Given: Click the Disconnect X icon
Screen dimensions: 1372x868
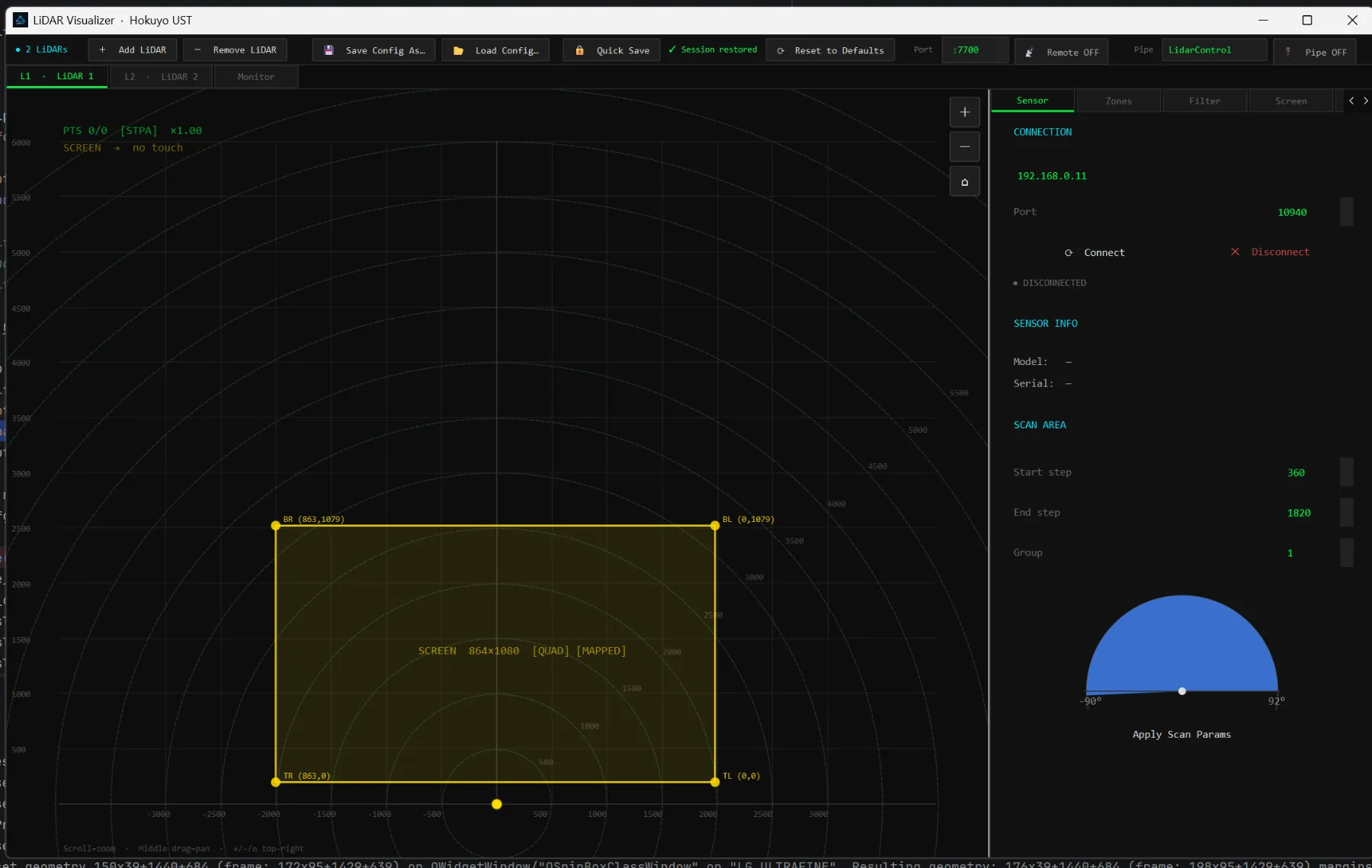Looking at the screenshot, I should coord(1235,251).
